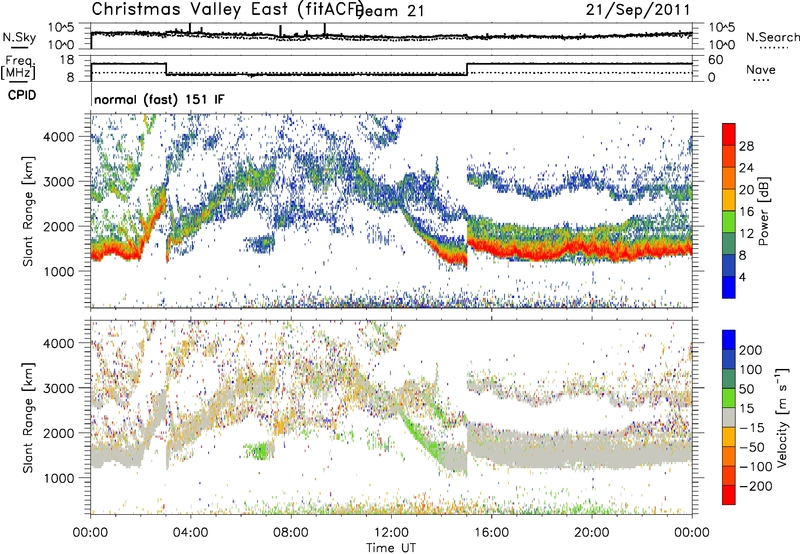Image resolution: width=800 pixels, height=554 pixels.
Task: Select the "24" value on power colorbar
Action: (x=746, y=168)
